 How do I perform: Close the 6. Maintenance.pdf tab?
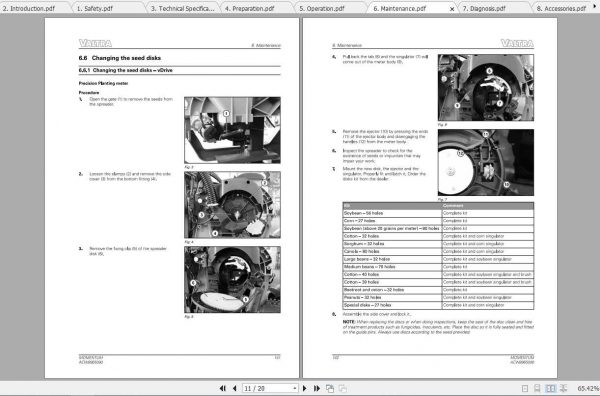pos(452,8)
